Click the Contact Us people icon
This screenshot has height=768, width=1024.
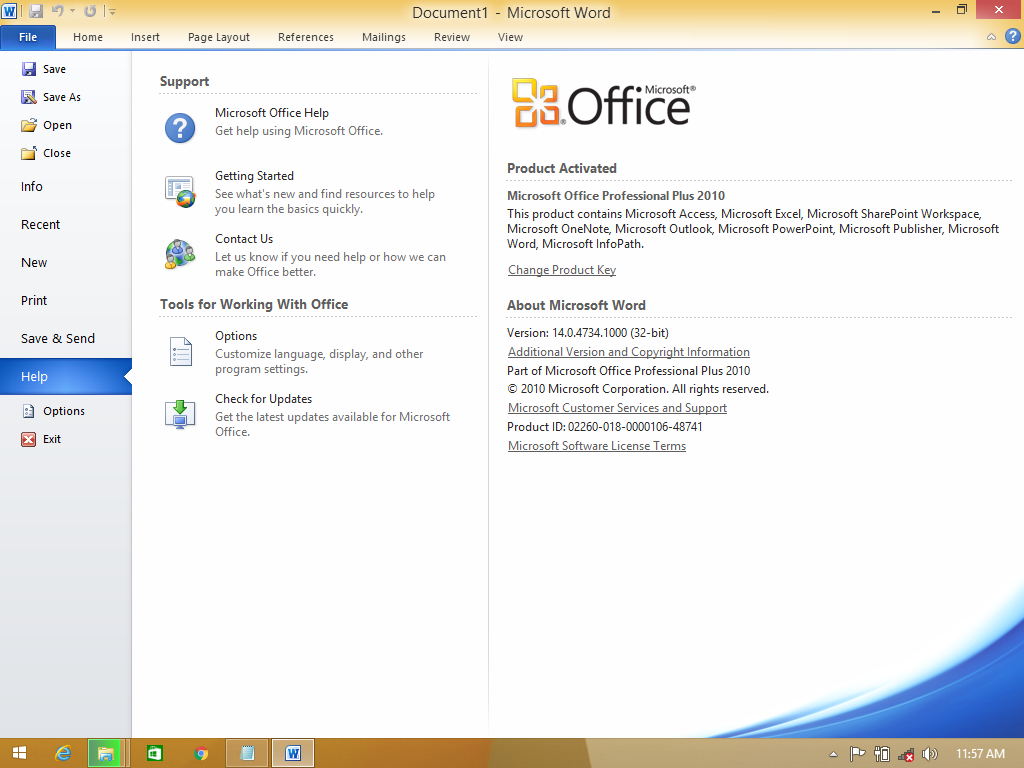pyautogui.click(x=180, y=254)
